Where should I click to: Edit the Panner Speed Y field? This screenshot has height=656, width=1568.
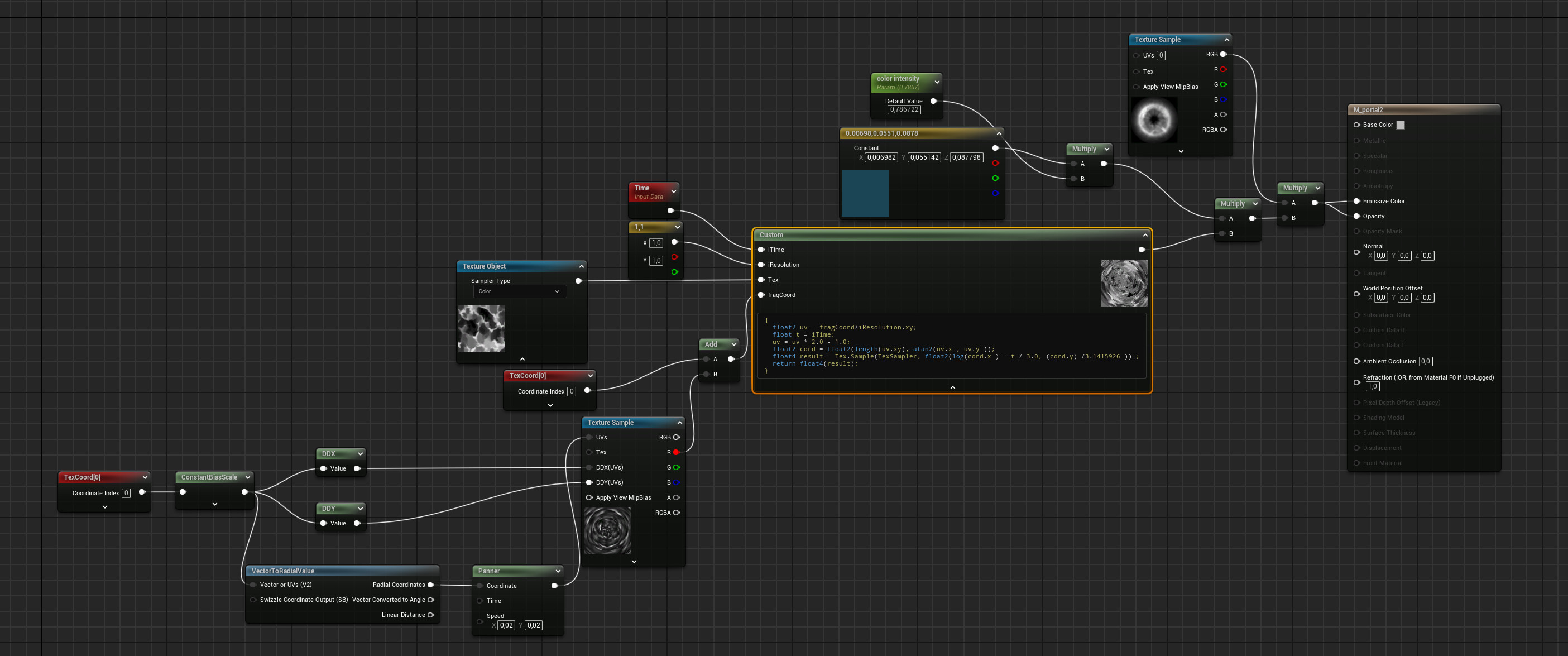pos(533,625)
